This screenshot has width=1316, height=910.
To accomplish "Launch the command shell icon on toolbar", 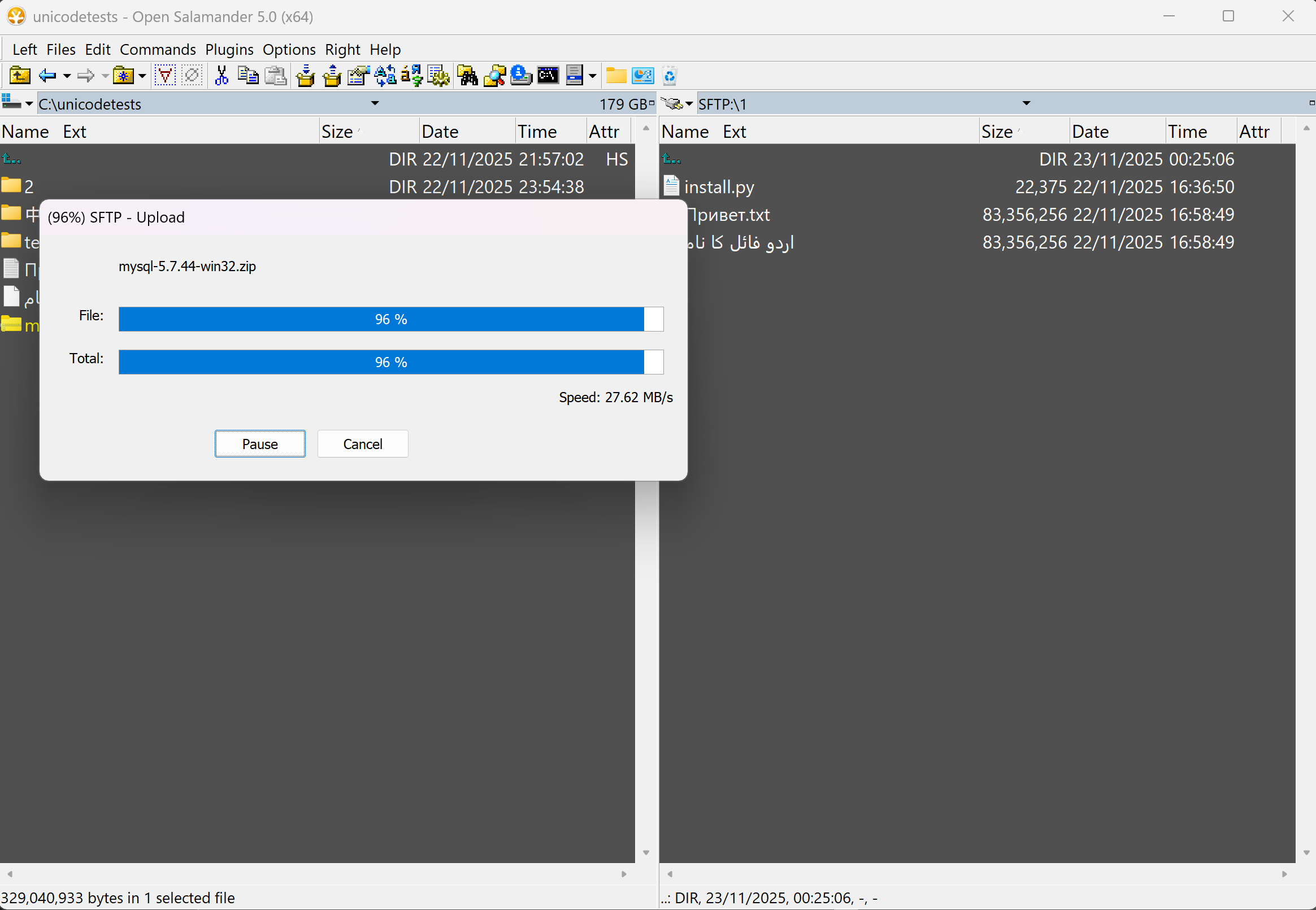I will point(548,75).
